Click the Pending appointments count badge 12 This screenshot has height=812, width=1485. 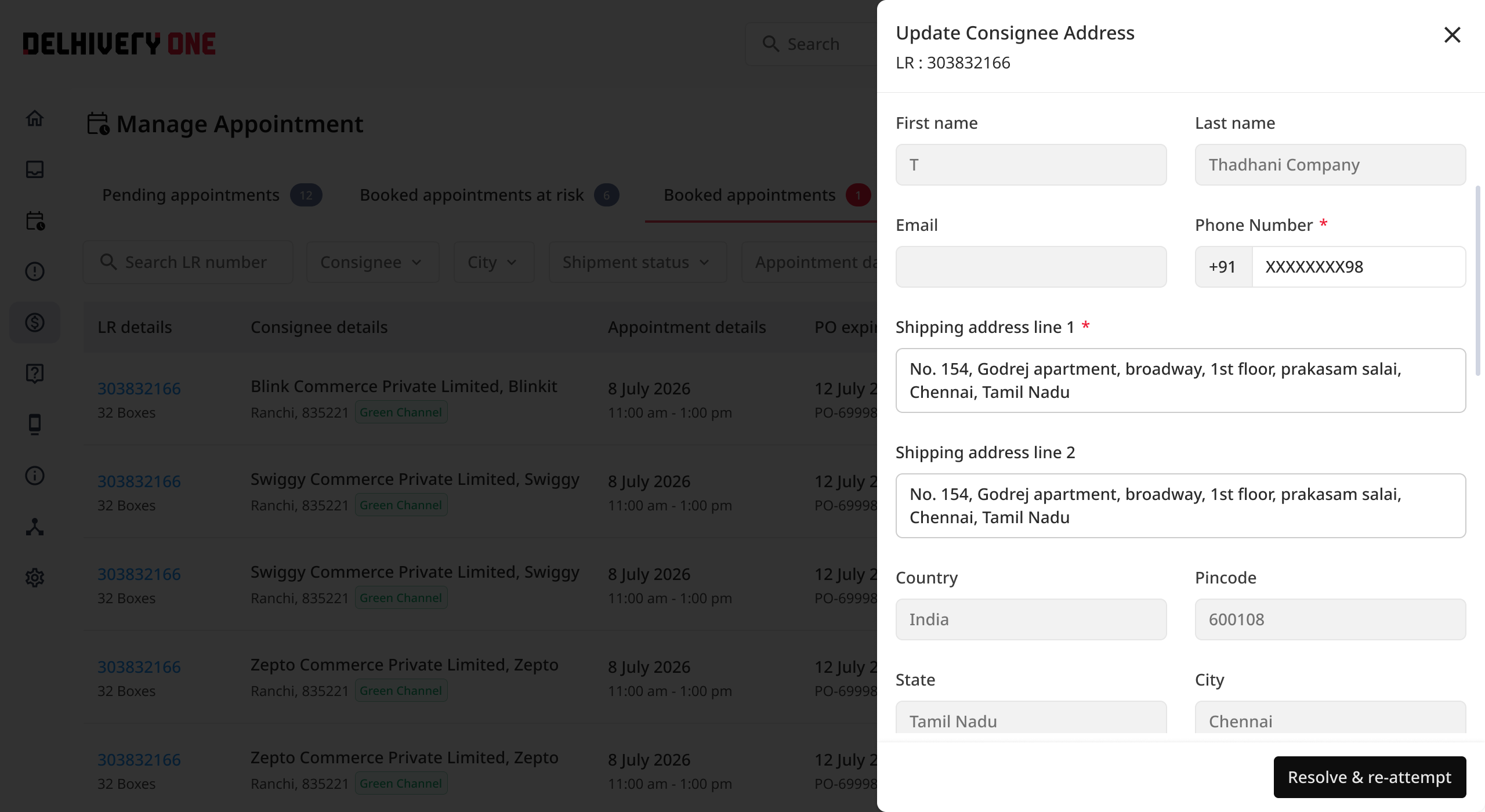coord(306,195)
